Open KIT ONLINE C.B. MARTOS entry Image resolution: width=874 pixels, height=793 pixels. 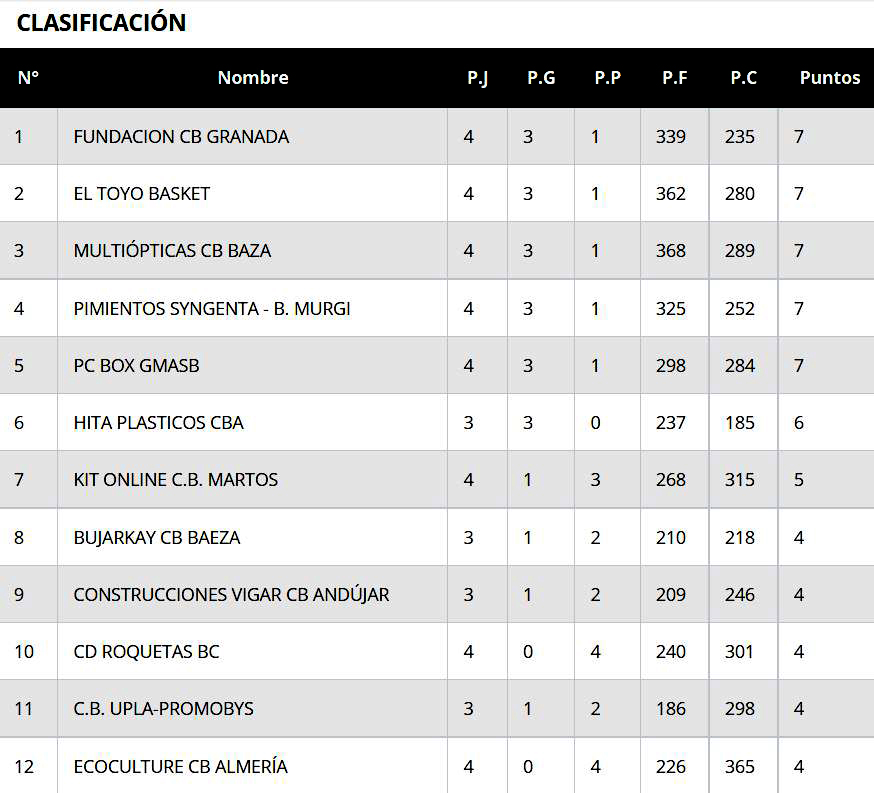coord(176,480)
